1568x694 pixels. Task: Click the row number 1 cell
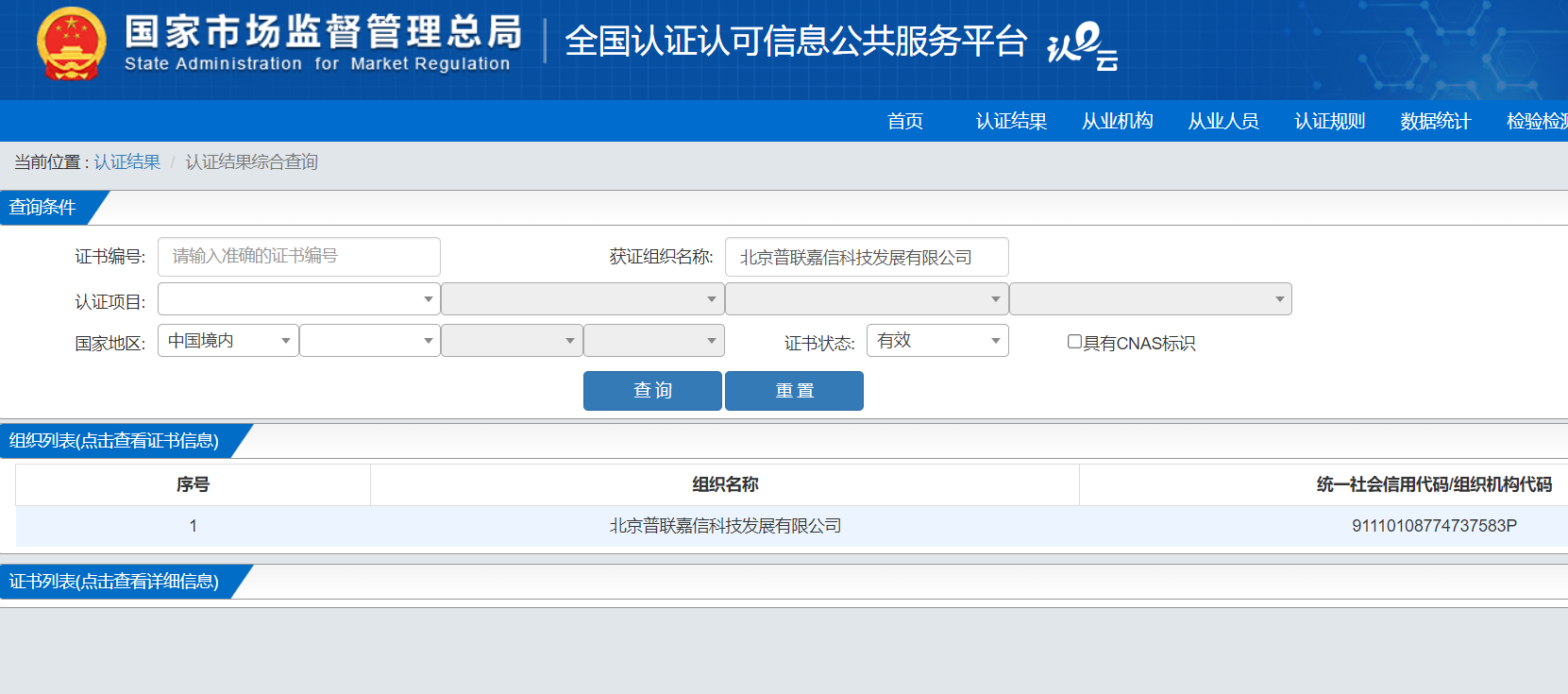click(193, 526)
